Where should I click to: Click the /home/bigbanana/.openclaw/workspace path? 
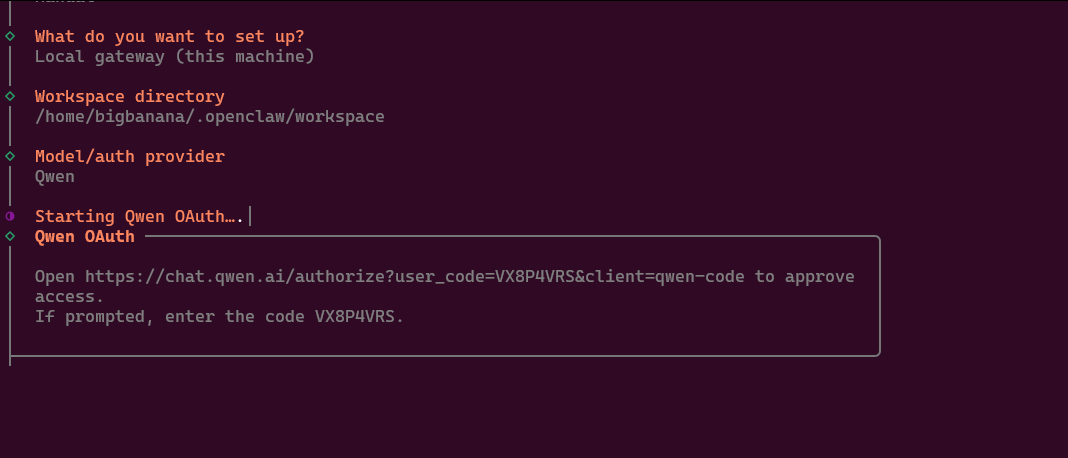coord(209,117)
